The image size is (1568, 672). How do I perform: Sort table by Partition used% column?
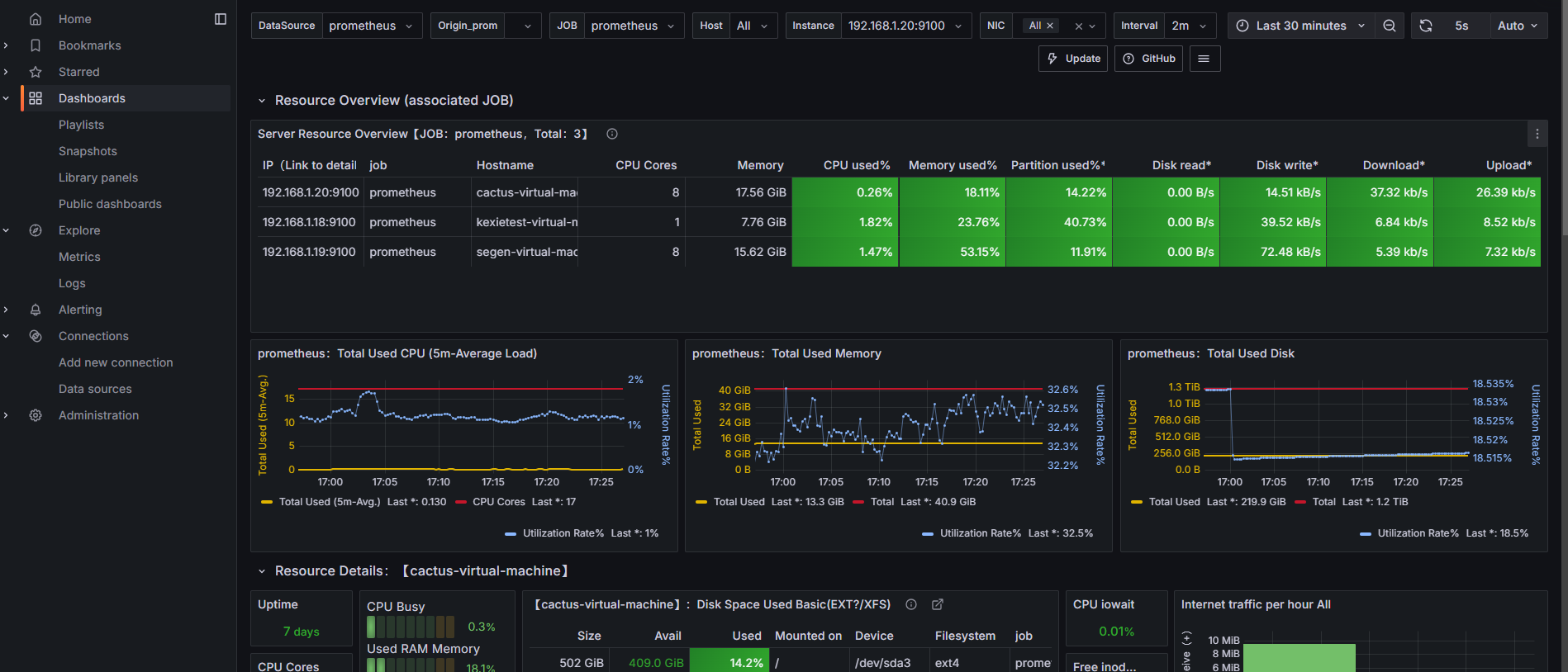1057,165
